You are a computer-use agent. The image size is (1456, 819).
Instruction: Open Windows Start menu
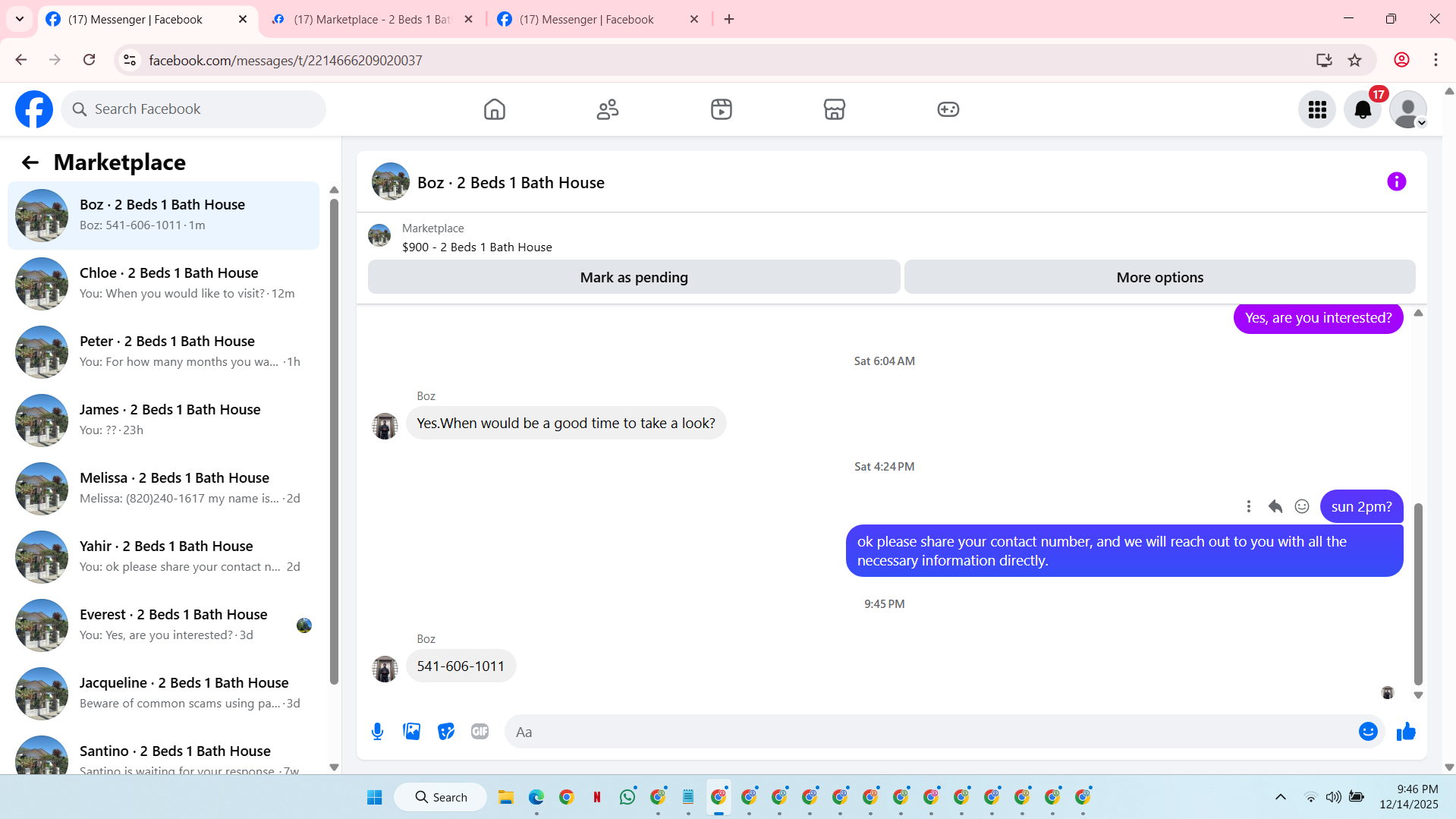click(375, 797)
